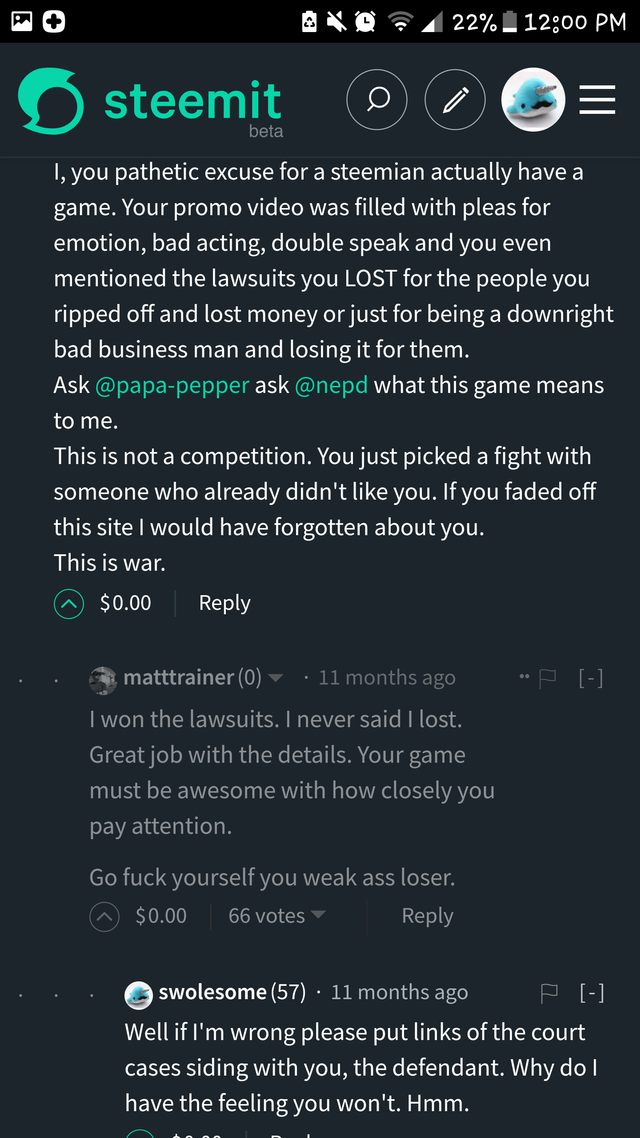The width and height of the screenshot is (640, 1138).
Task: Tap the pencil compose post icon
Action: click(x=455, y=100)
